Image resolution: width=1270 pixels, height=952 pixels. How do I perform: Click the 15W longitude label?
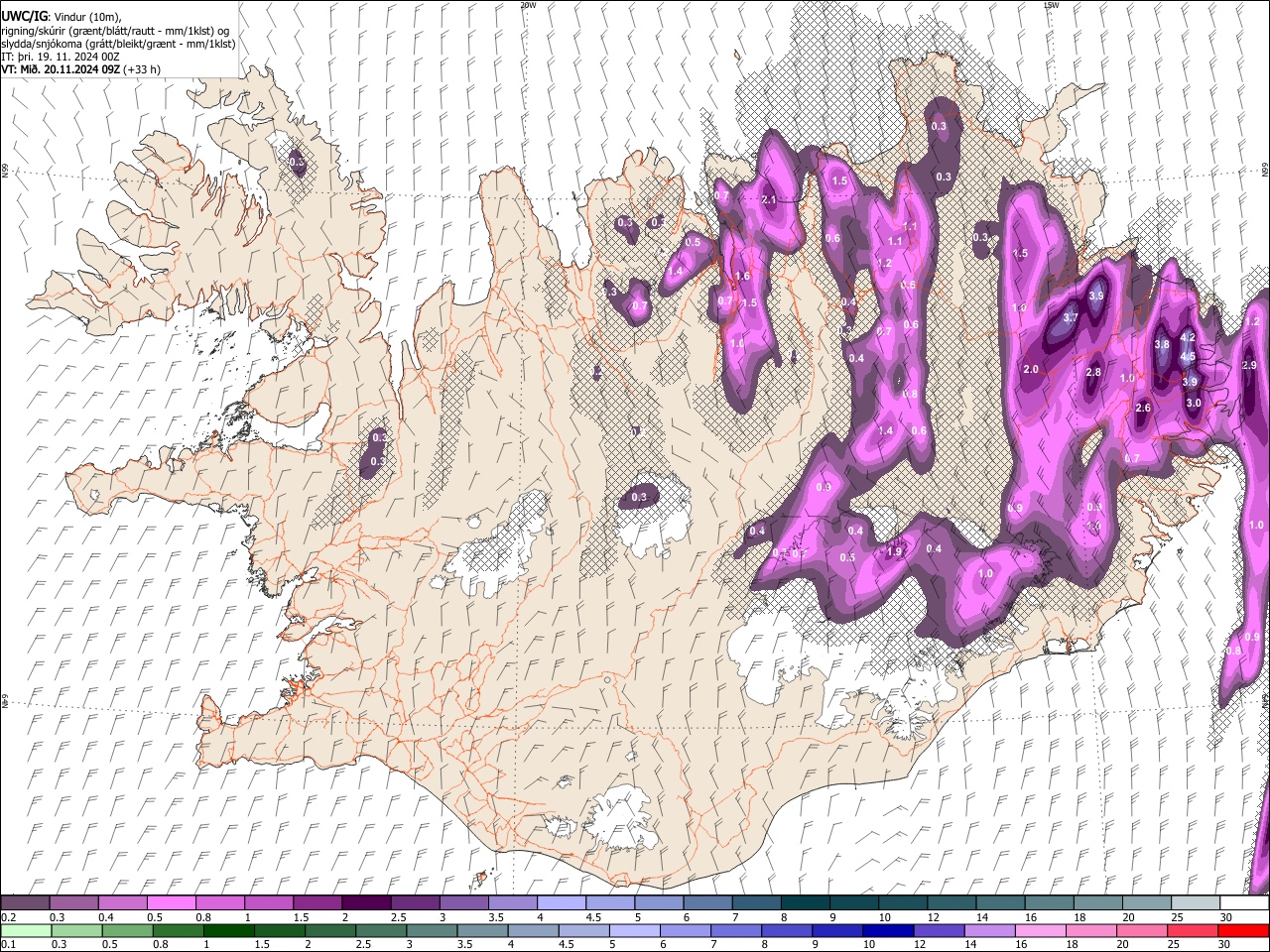pos(1051,5)
